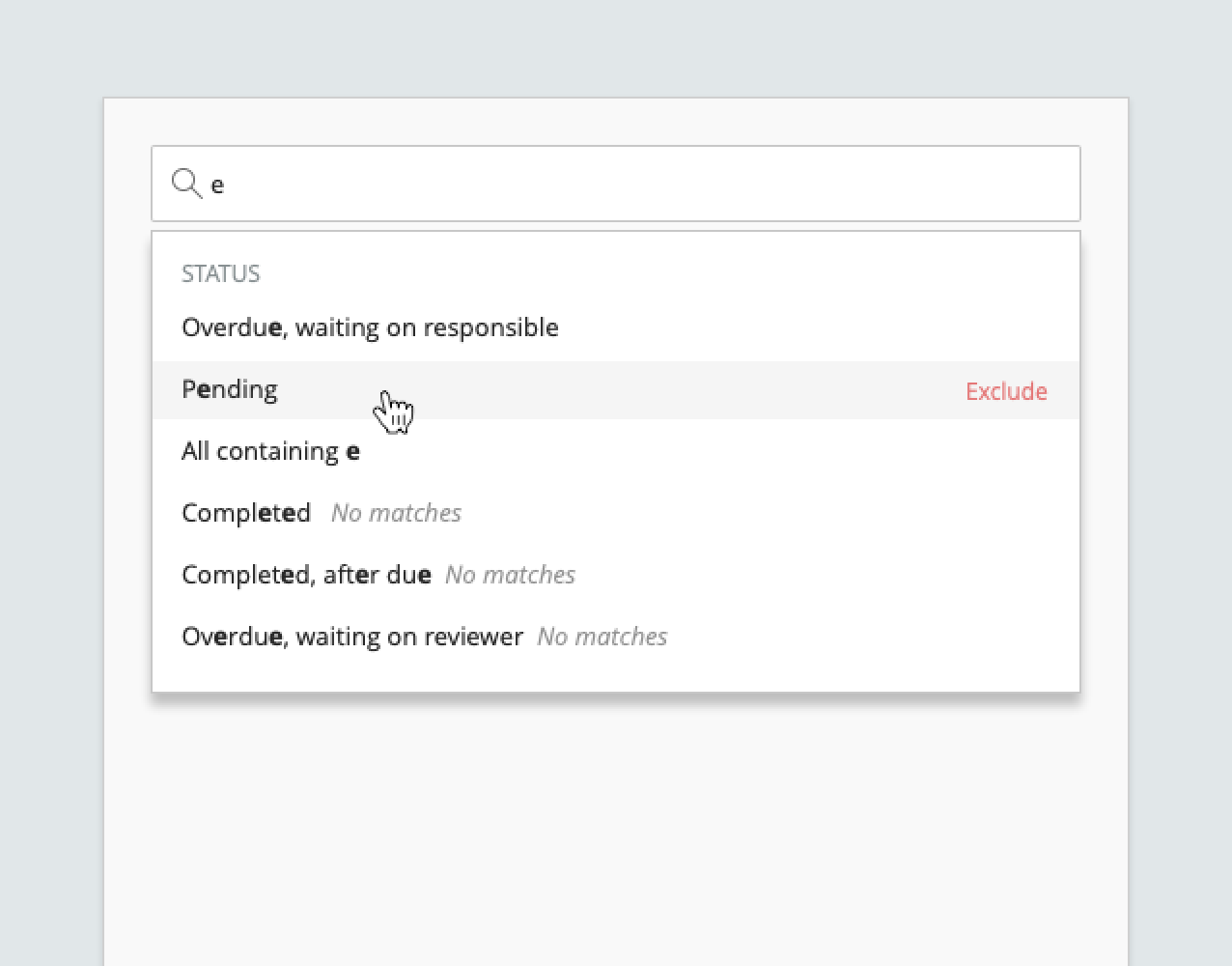Click the bold "e" in All containing
This screenshot has height=966, width=1232.
pos(353,452)
